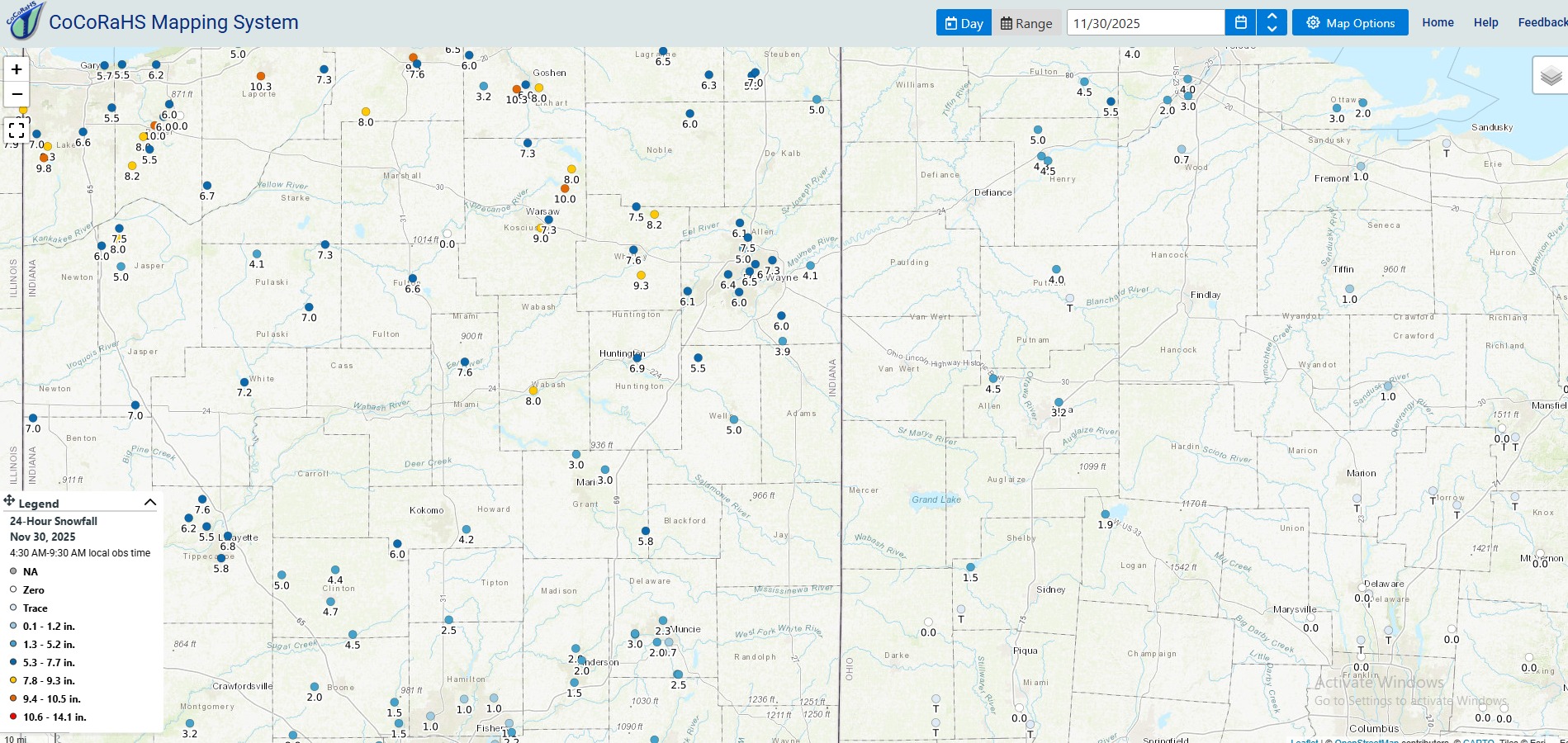Open Map Options
Screen dimensions: 1568x743
pos(1350,23)
